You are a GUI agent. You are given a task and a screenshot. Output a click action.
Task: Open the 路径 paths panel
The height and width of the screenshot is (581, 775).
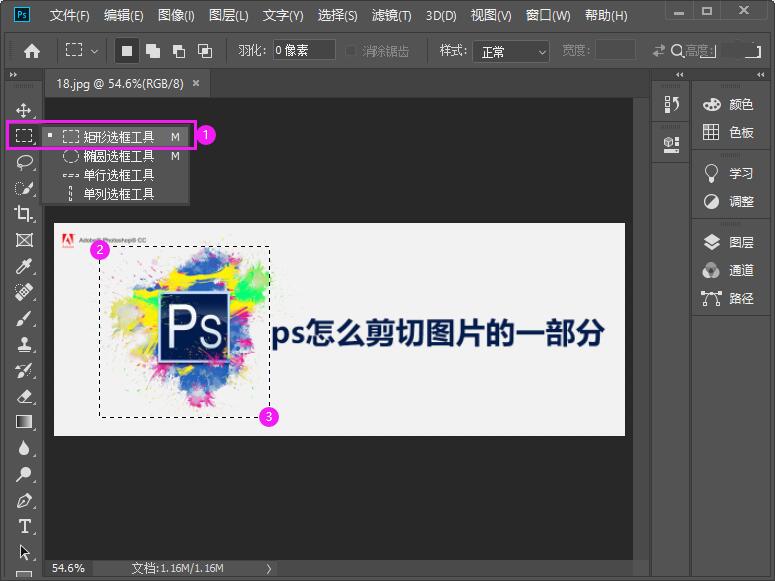tap(728, 298)
